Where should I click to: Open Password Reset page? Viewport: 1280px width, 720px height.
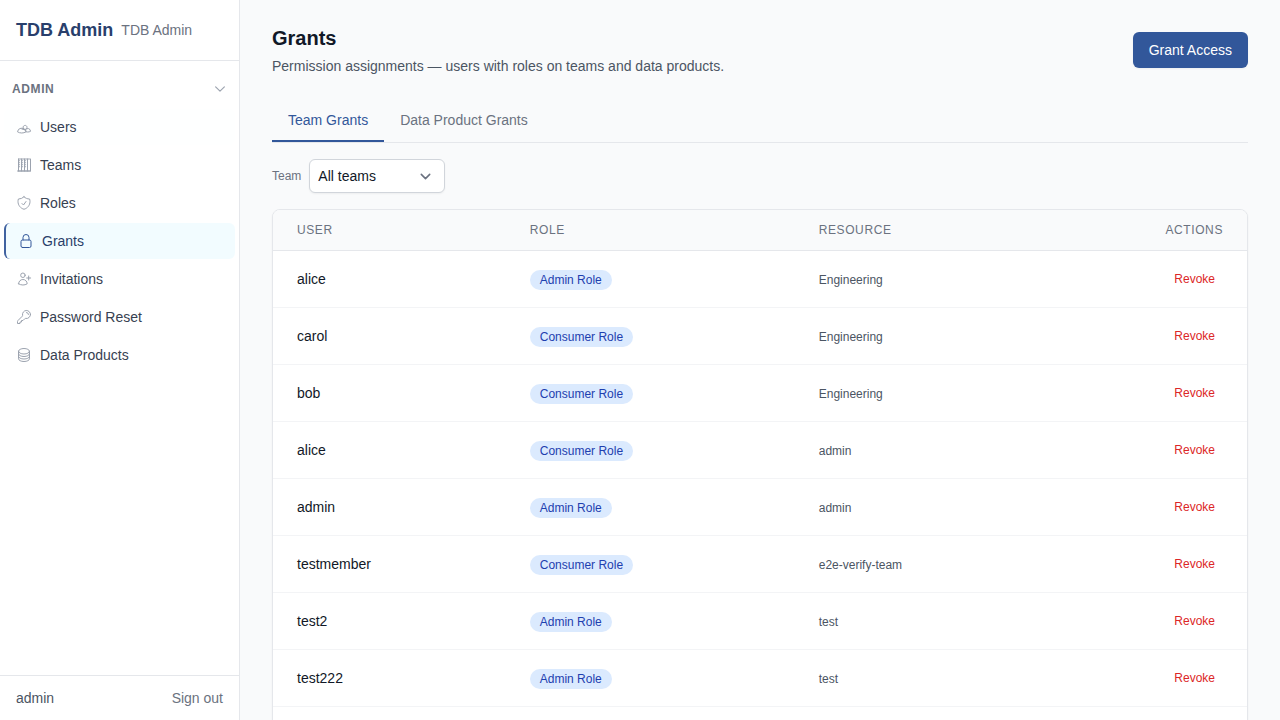click(x=120, y=317)
